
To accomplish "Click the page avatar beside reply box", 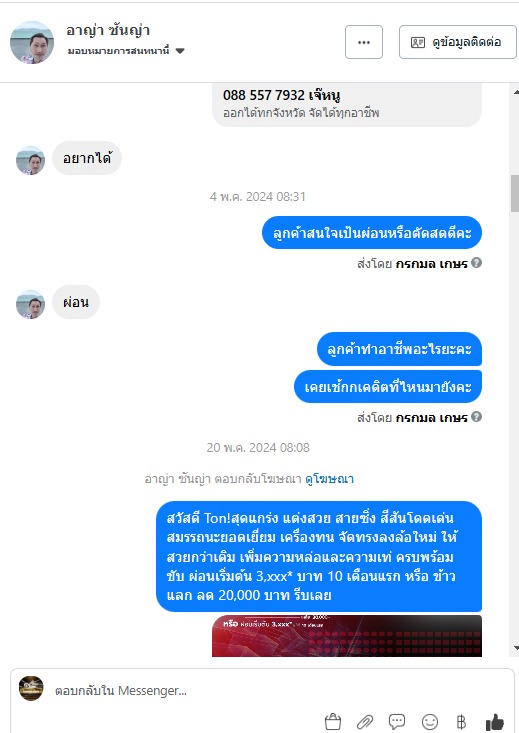I will point(31,688).
